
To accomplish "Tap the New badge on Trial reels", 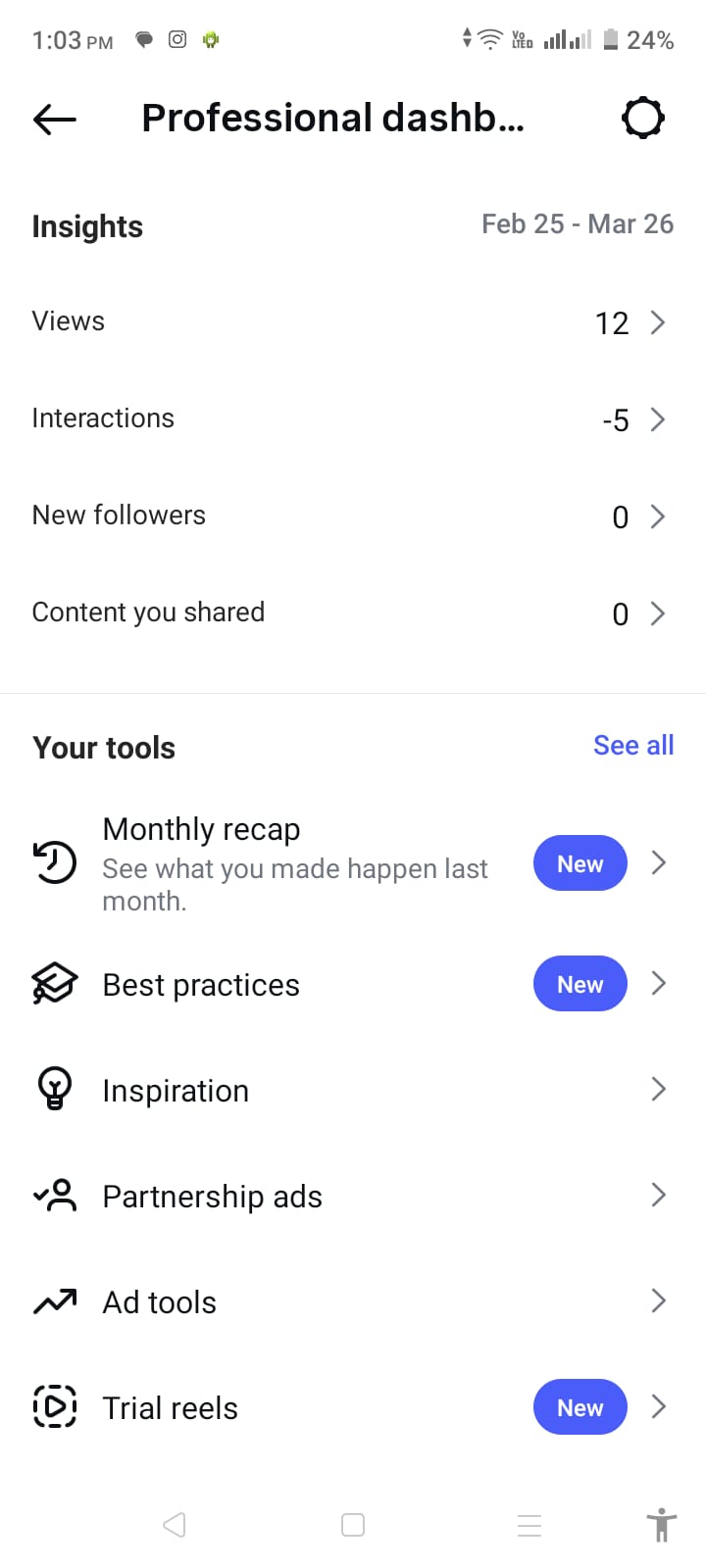I will pos(580,1407).
